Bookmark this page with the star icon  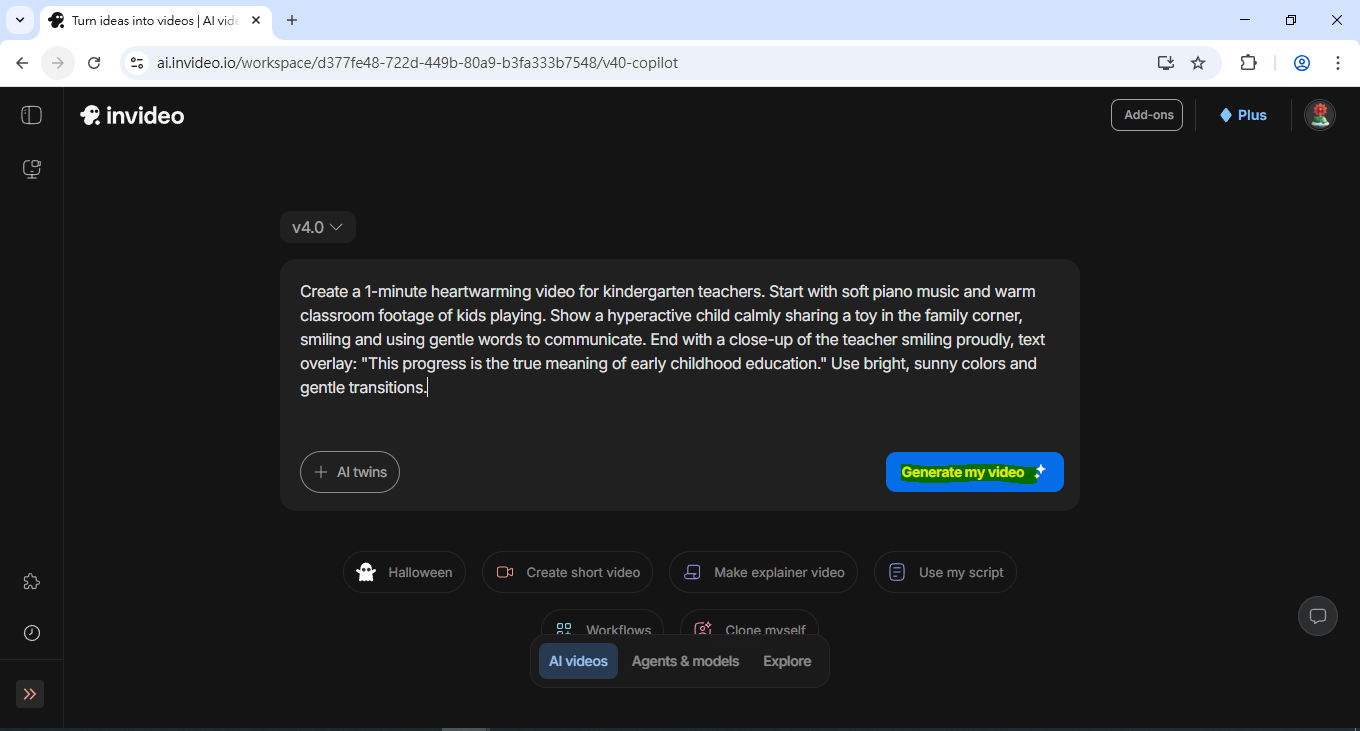(x=1198, y=63)
